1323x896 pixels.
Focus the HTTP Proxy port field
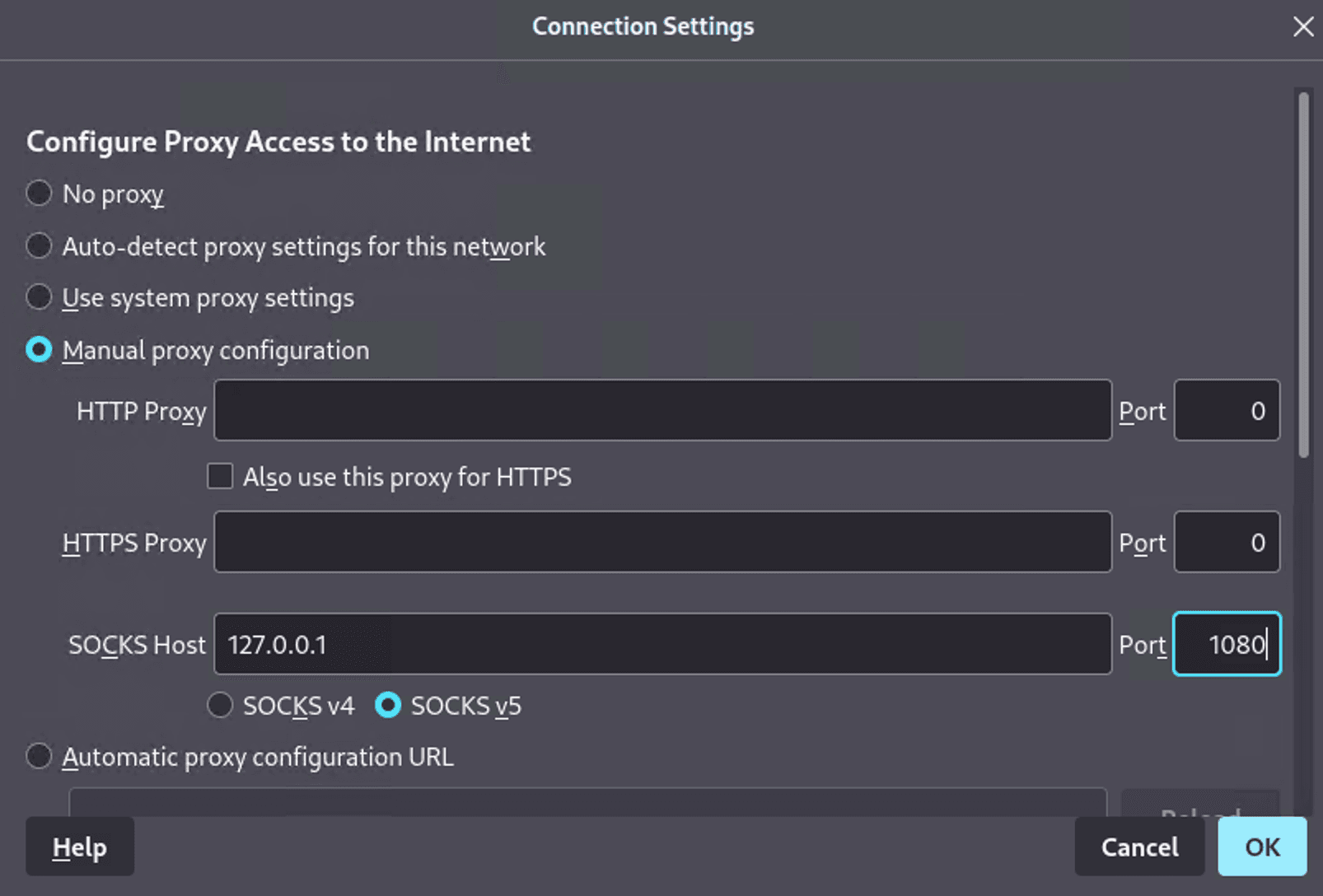[1227, 410]
